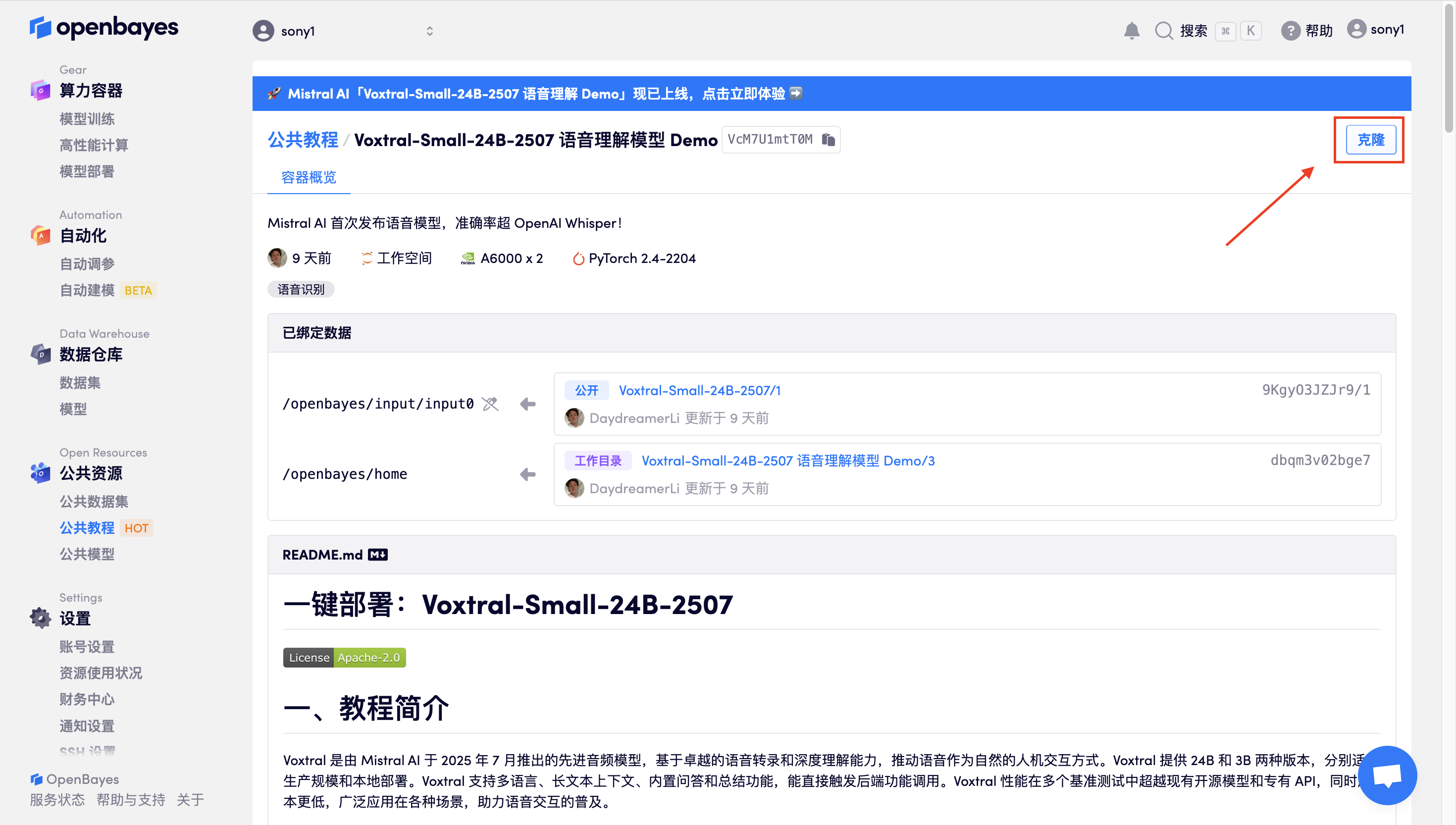This screenshot has width=1456, height=825.
Task: Click the Markdown icon beside README.md
Action: tap(378, 554)
